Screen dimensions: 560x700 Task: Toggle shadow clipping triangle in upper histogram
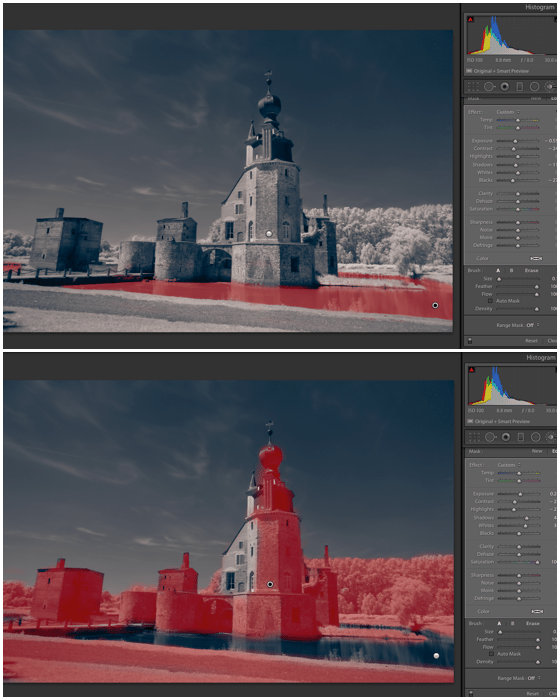click(471, 19)
